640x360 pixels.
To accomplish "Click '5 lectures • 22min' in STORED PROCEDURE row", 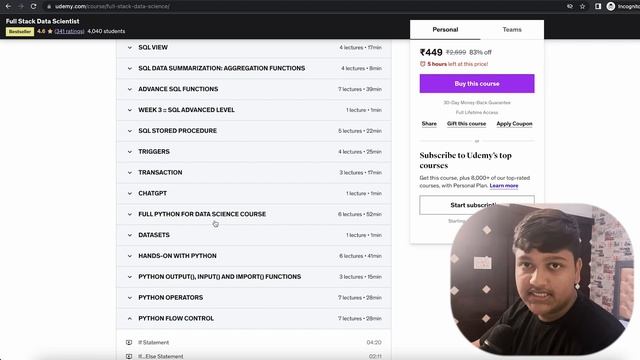I will pyautogui.click(x=360, y=131).
